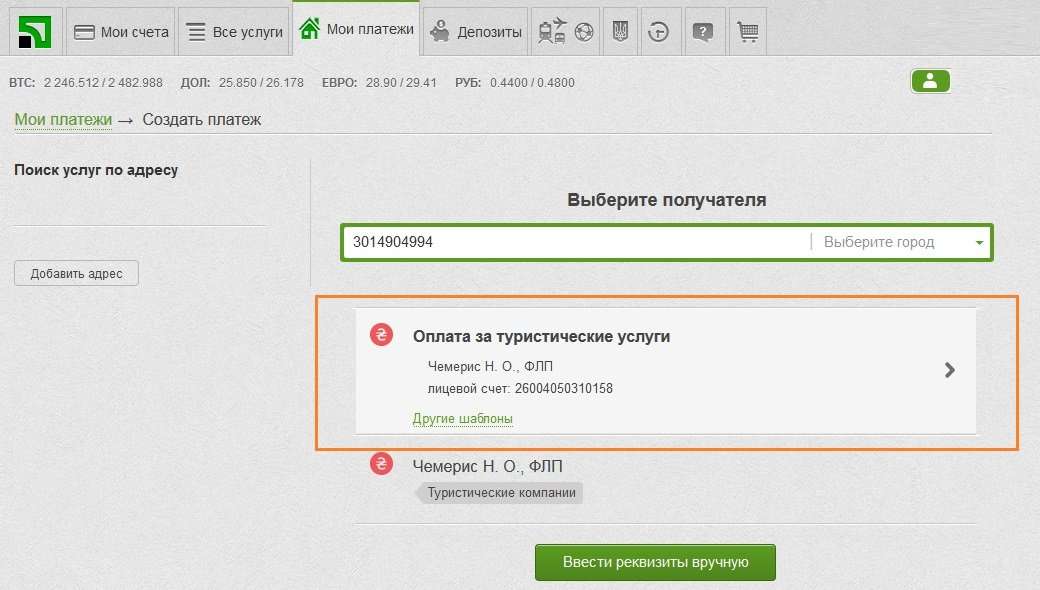
Task: Click the Другие шаблоны link
Action: click(463, 419)
